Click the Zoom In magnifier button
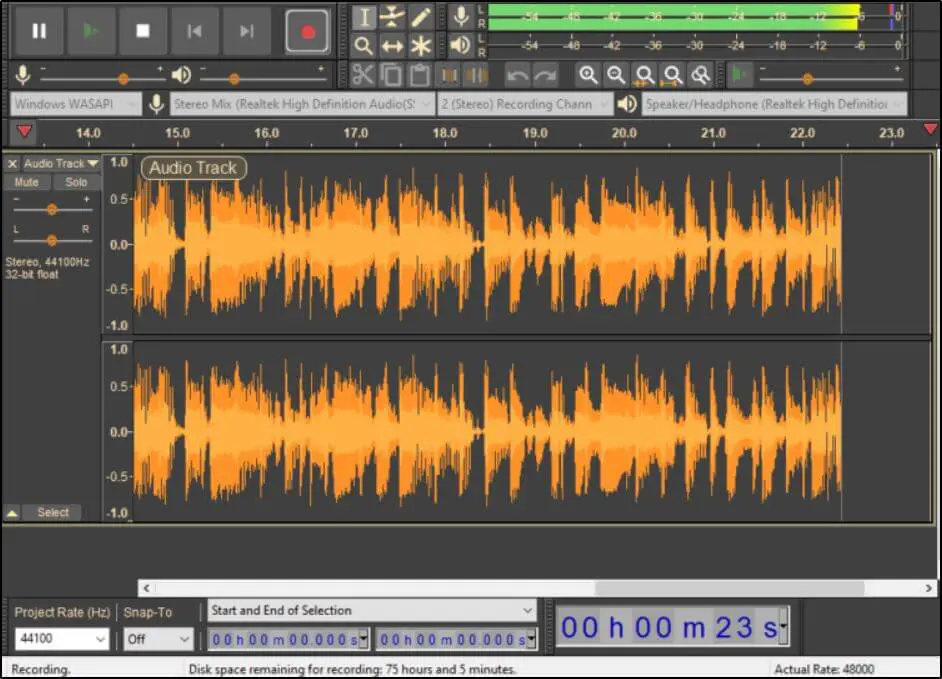Image resolution: width=942 pixels, height=679 pixels. (x=589, y=75)
